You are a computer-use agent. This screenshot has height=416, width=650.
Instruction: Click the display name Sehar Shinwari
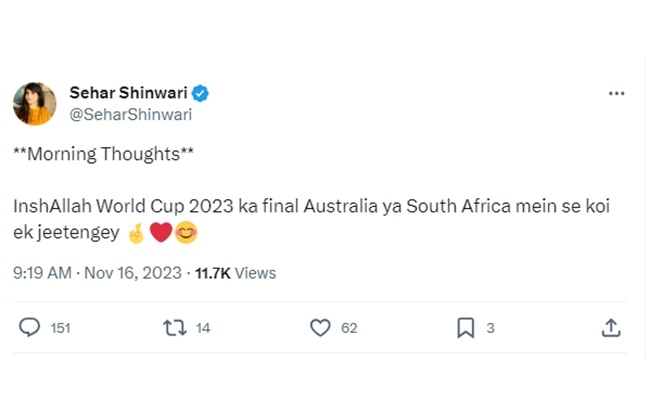click(x=128, y=93)
